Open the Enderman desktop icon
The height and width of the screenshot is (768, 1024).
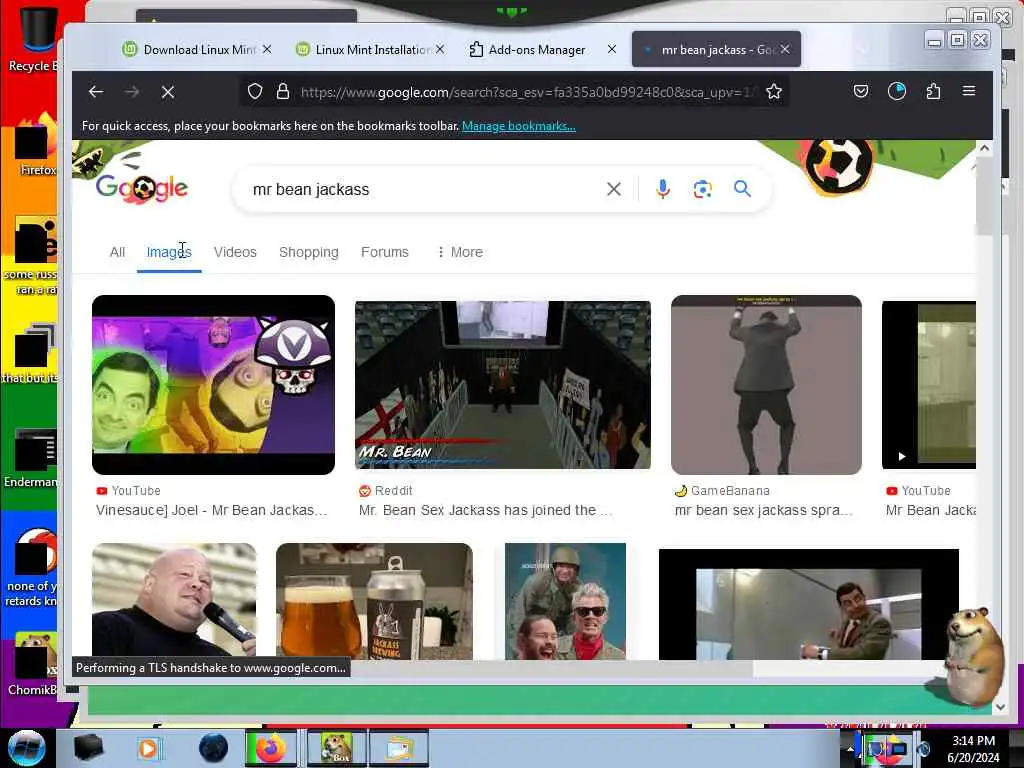click(31, 458)
